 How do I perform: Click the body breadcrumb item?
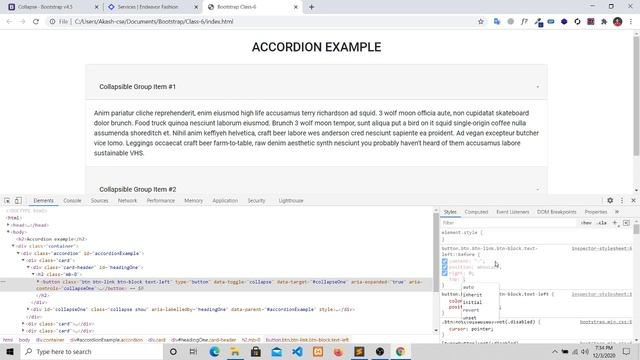(24, 340)
